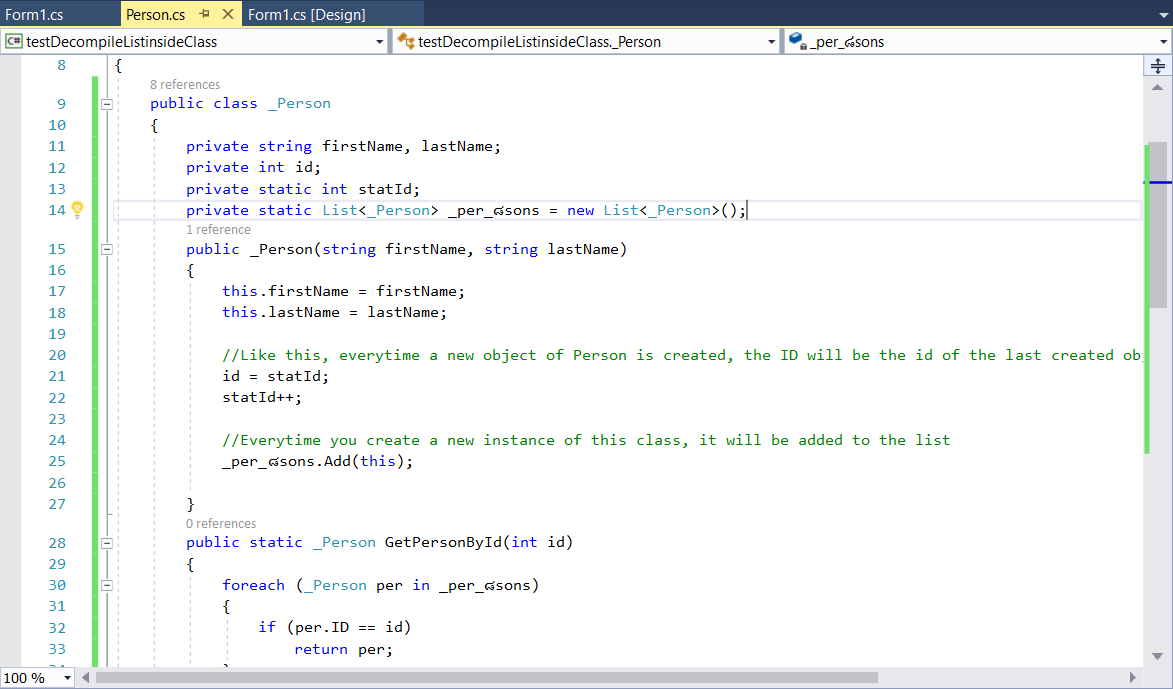Collapse the GetPersonById method on line 28
1173x689 pixels.
coord(106,542)
